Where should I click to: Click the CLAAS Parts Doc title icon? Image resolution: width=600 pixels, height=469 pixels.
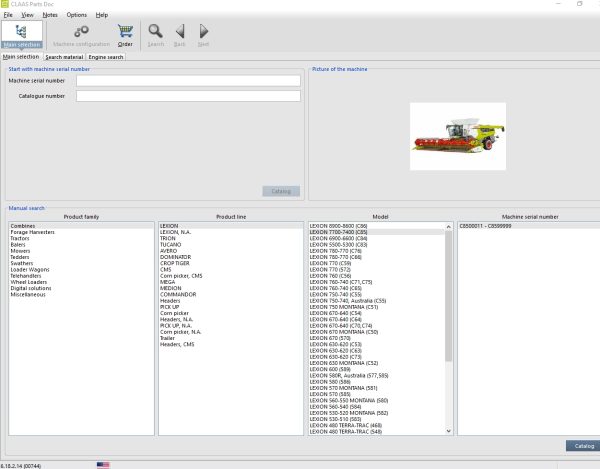tap(4, 4)
